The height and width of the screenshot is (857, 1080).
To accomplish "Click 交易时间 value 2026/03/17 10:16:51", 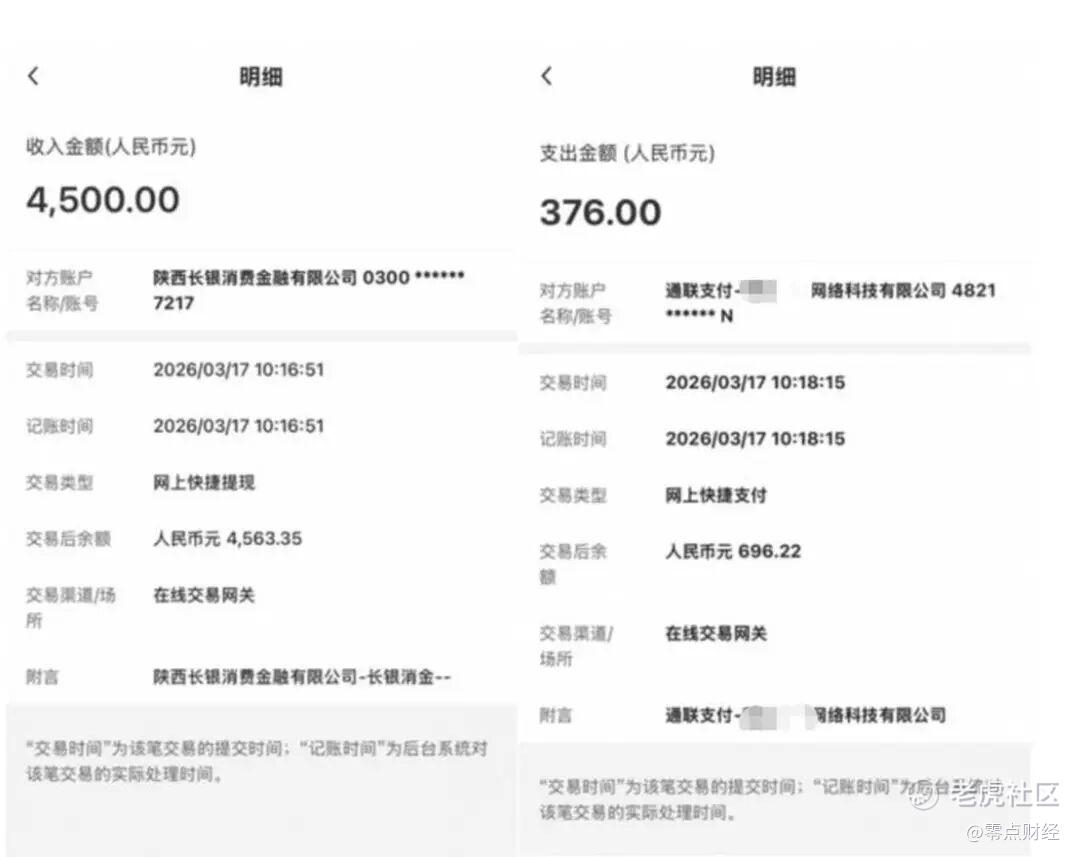I will 238,370.
